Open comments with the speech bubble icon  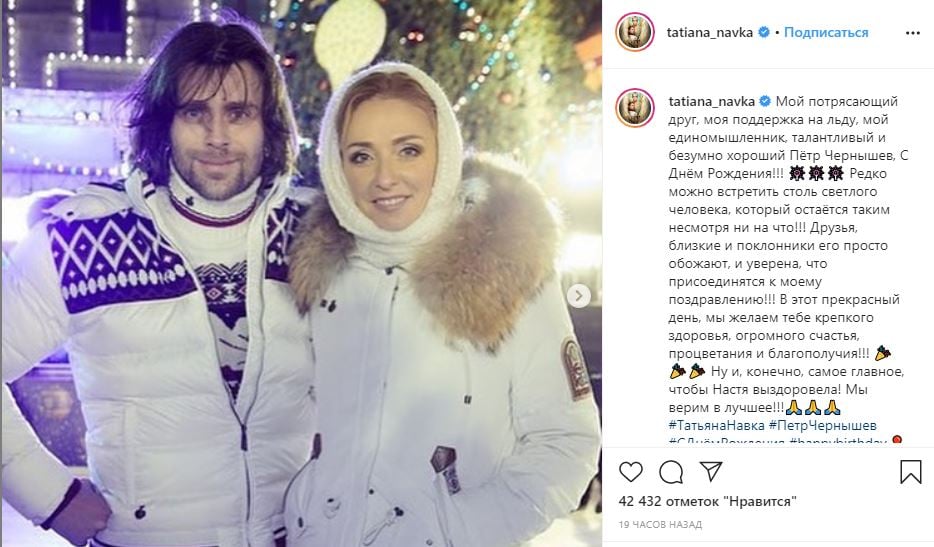[671, 472]
